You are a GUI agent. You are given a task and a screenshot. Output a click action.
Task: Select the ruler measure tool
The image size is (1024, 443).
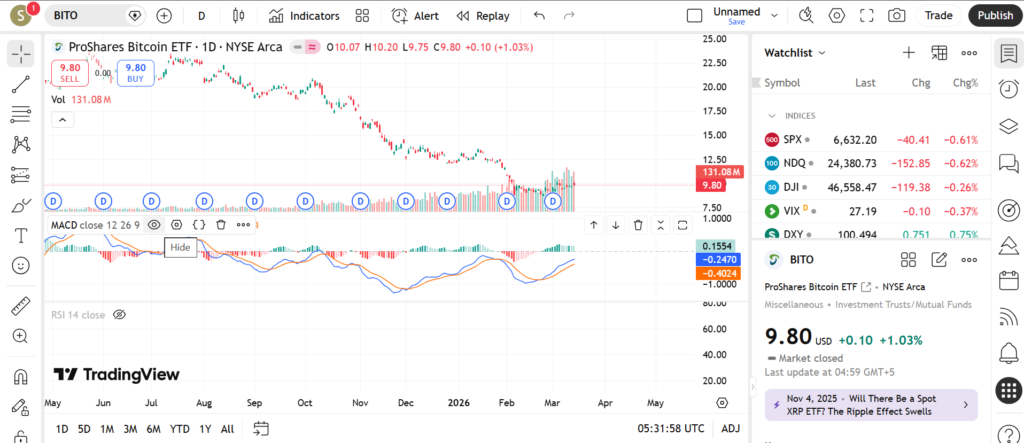click(20, 306)
